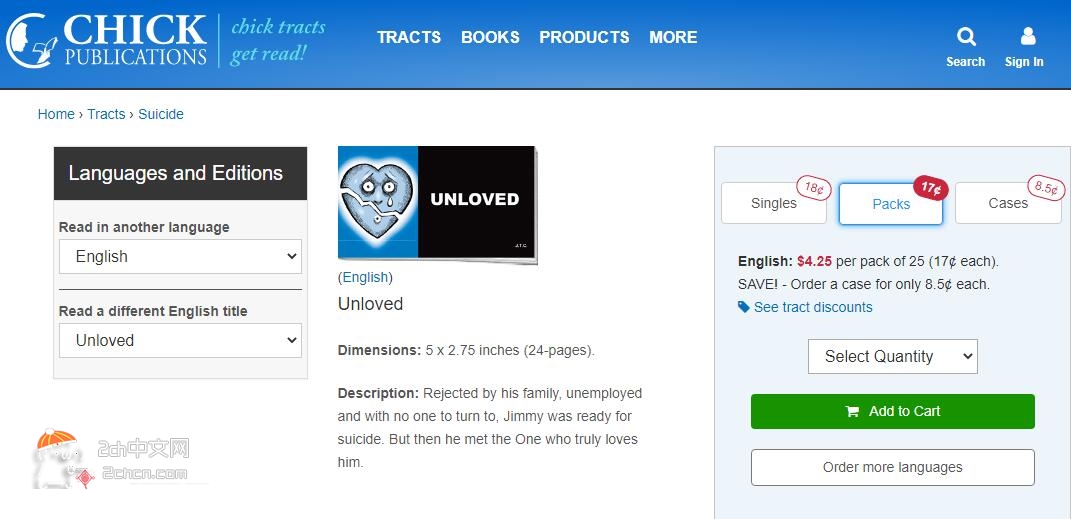The height and width of the screenshot is (519, 1071).
Task: Select the Singles purchase option
Action: [x=774, y=203]
